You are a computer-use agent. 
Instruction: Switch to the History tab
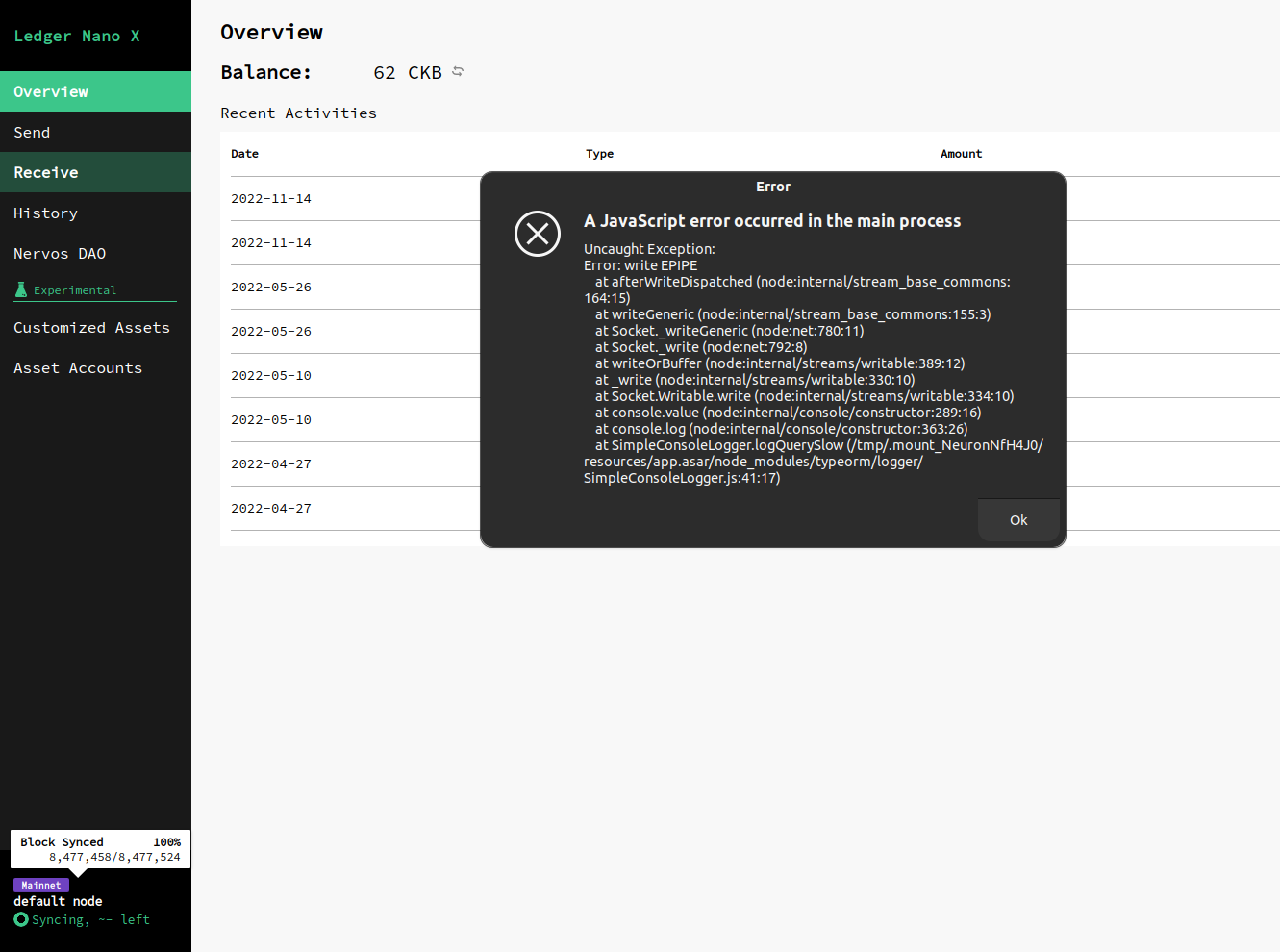point(44,213)
